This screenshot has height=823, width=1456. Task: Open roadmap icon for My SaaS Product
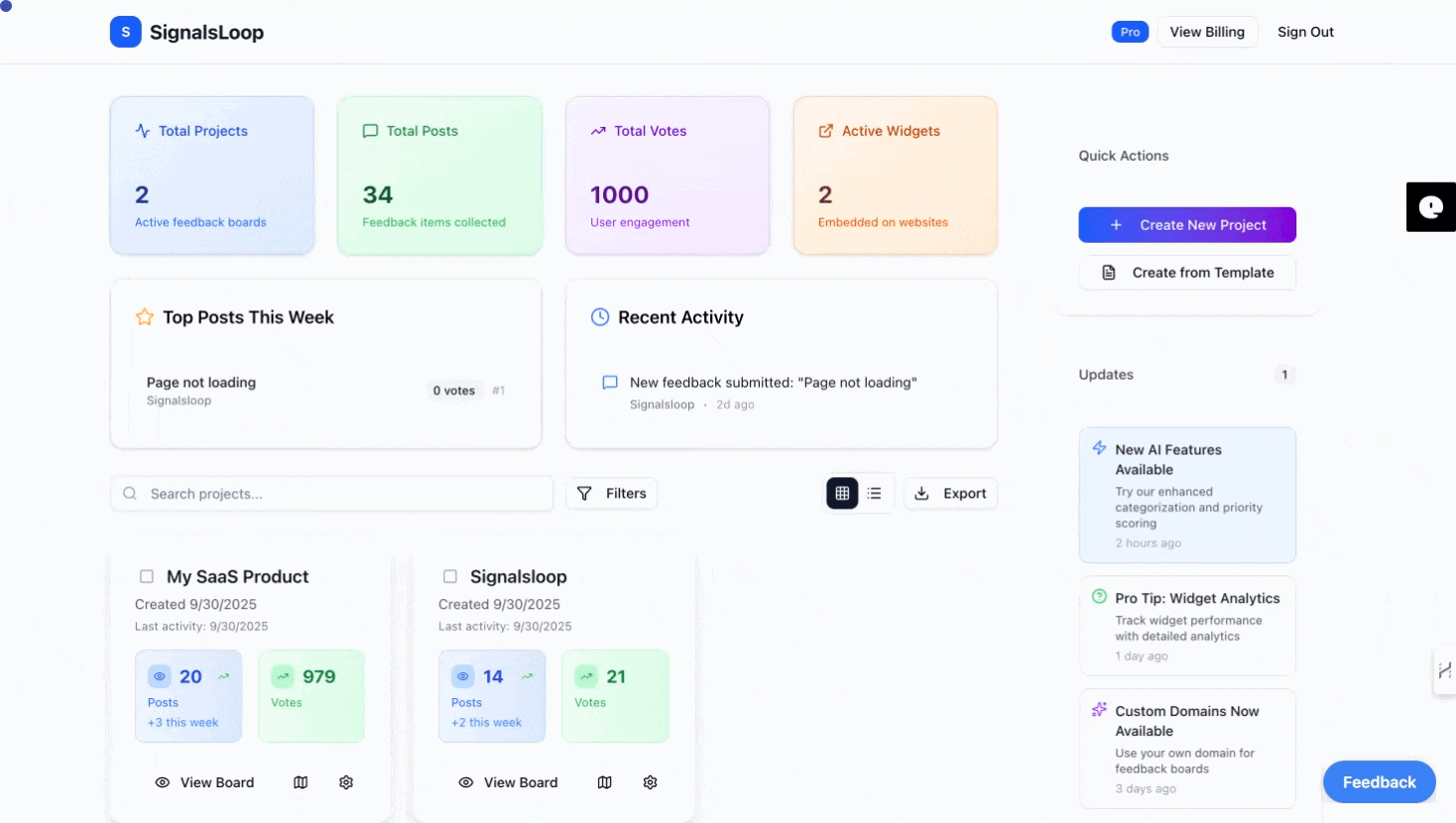[x=301, y=782]
